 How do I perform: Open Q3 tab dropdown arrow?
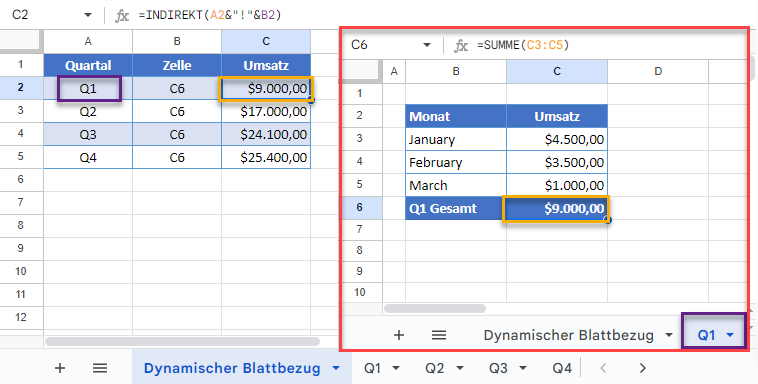523,368
